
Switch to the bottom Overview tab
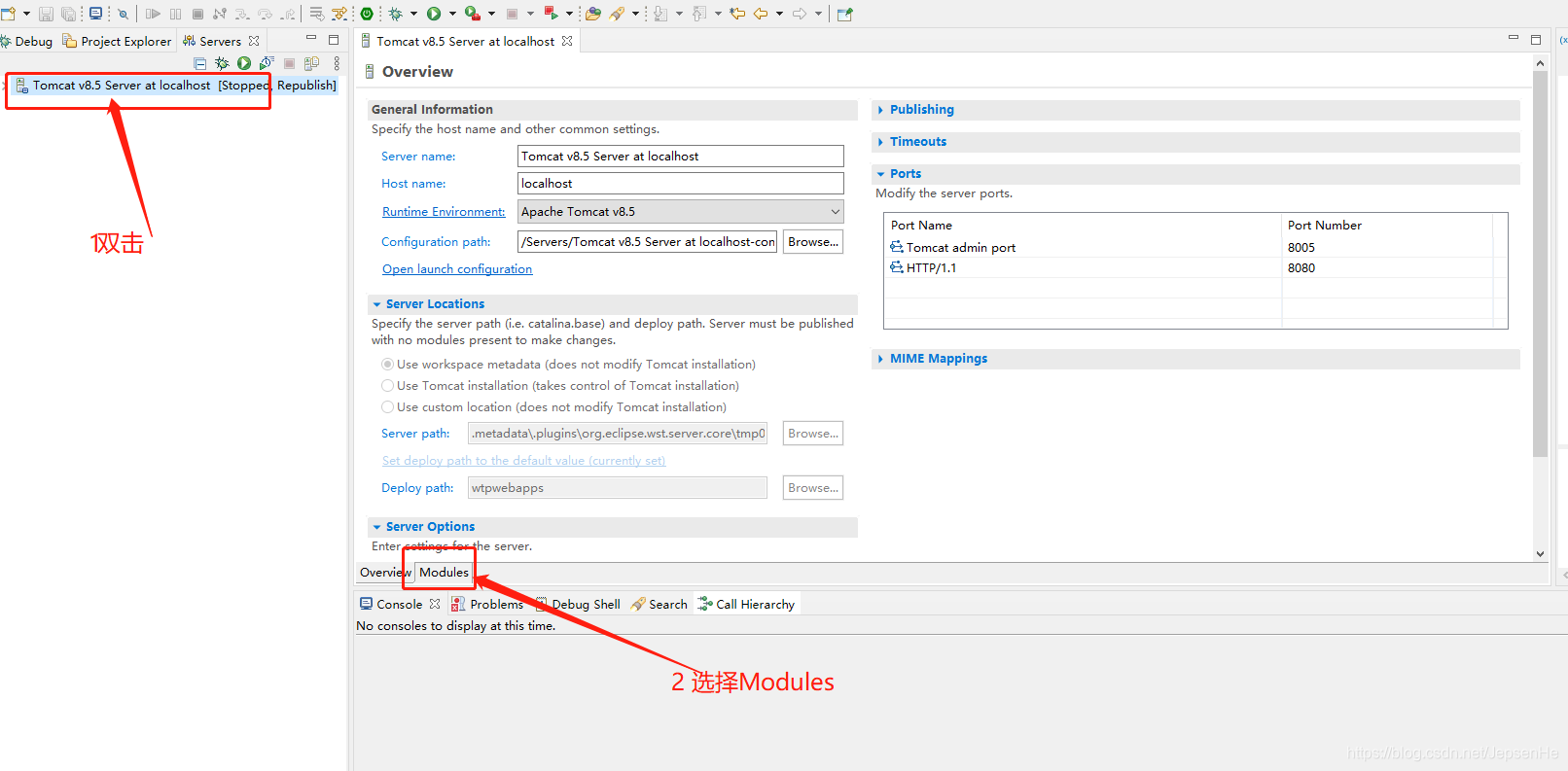point(385,573)
